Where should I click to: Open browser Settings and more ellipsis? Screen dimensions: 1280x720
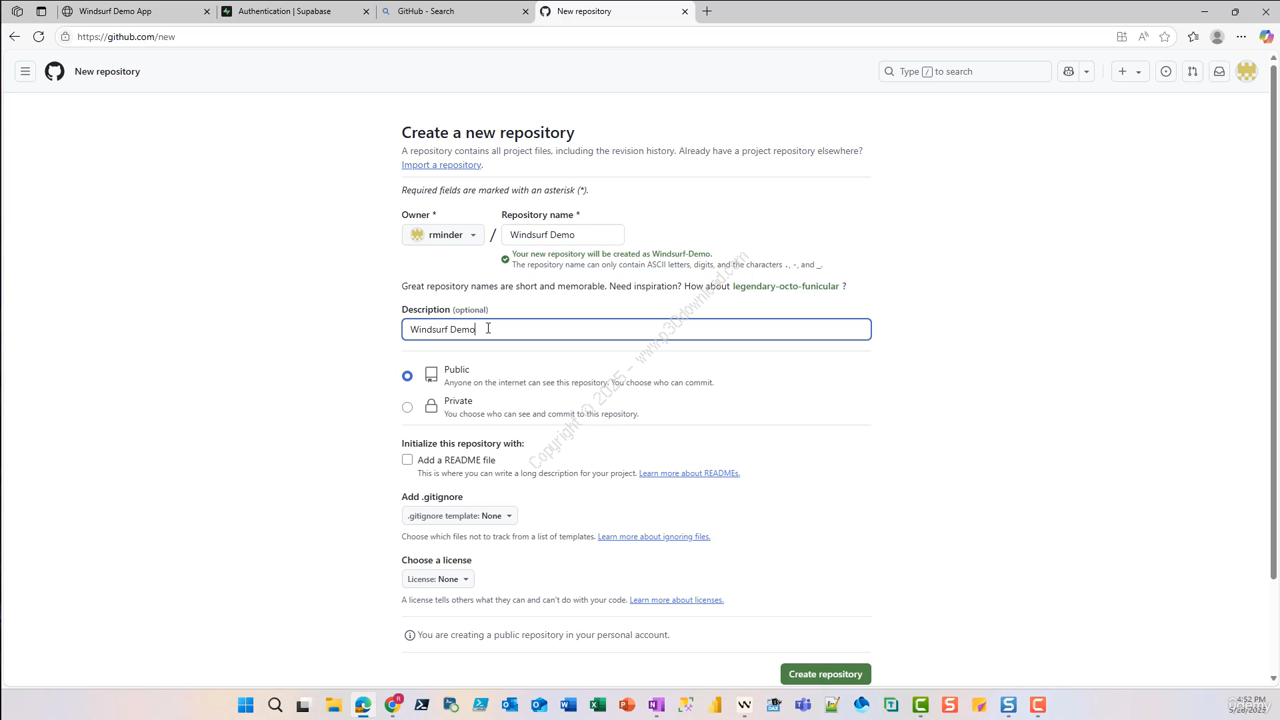click(1241, 36)
